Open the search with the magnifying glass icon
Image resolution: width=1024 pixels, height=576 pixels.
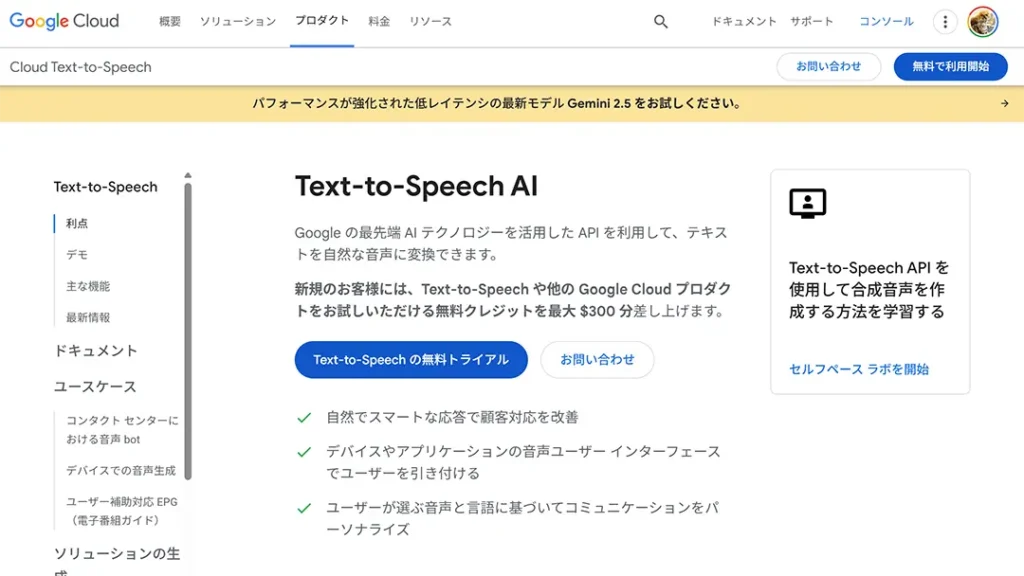tap(660, 20)
